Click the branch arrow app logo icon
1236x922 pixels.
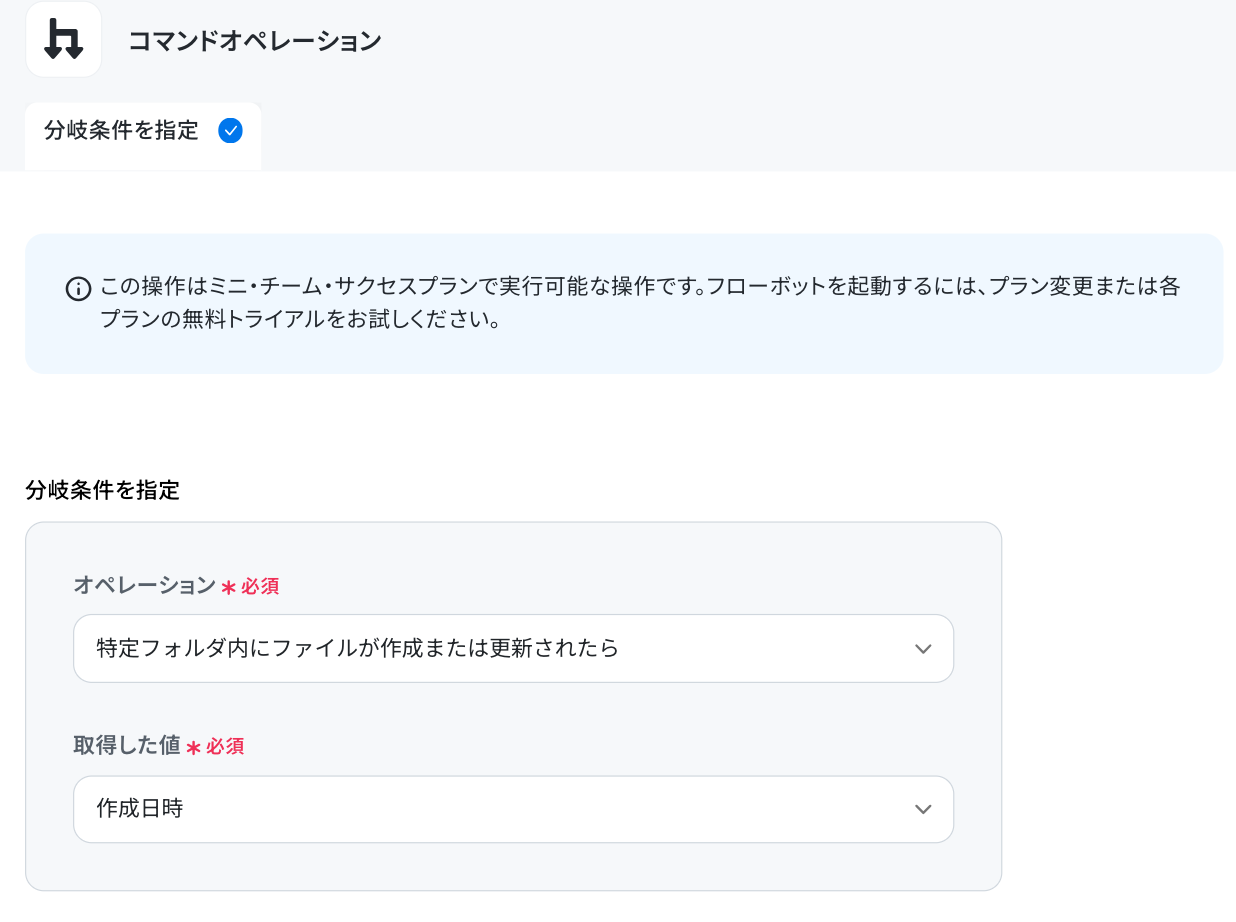(63, 40)
